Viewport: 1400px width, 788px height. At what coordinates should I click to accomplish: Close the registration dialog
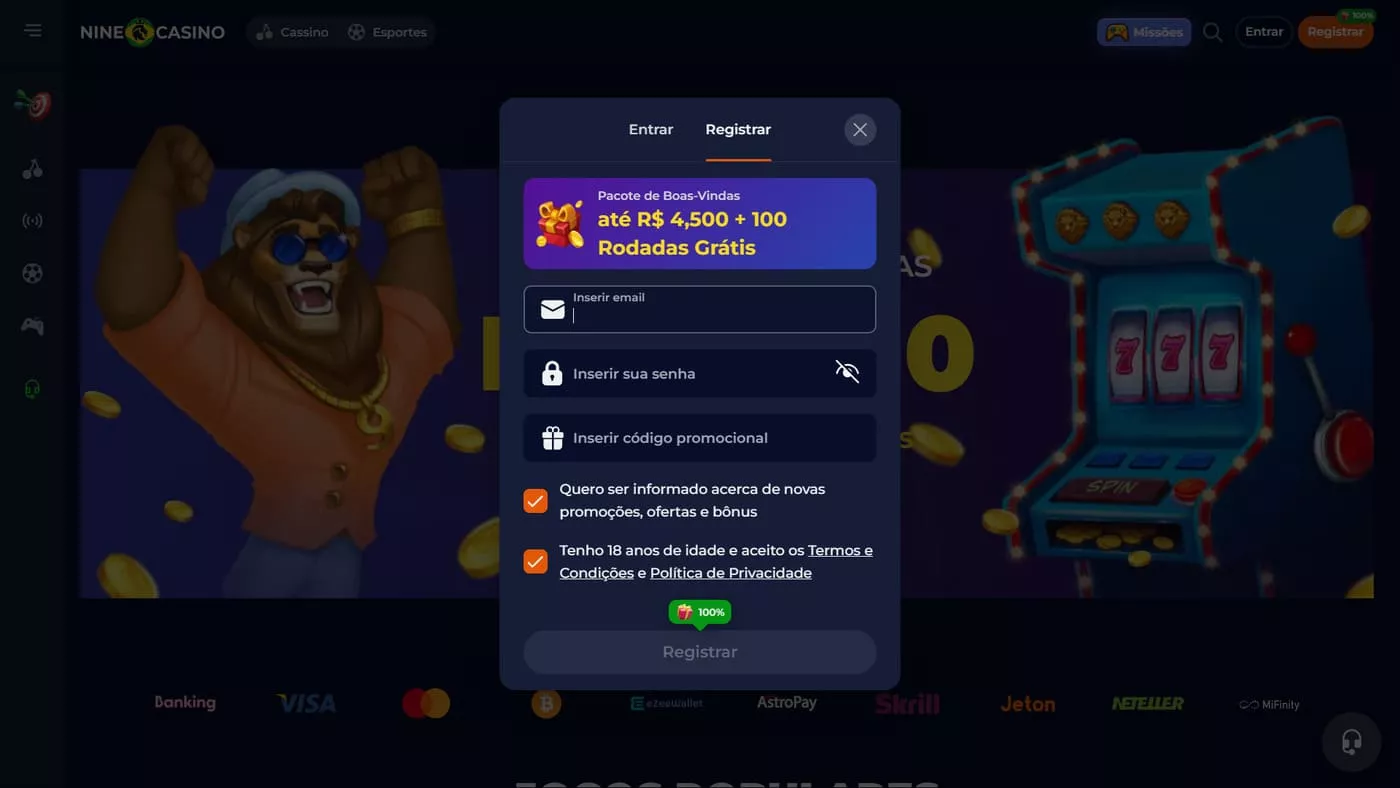[x=860, y=130]
